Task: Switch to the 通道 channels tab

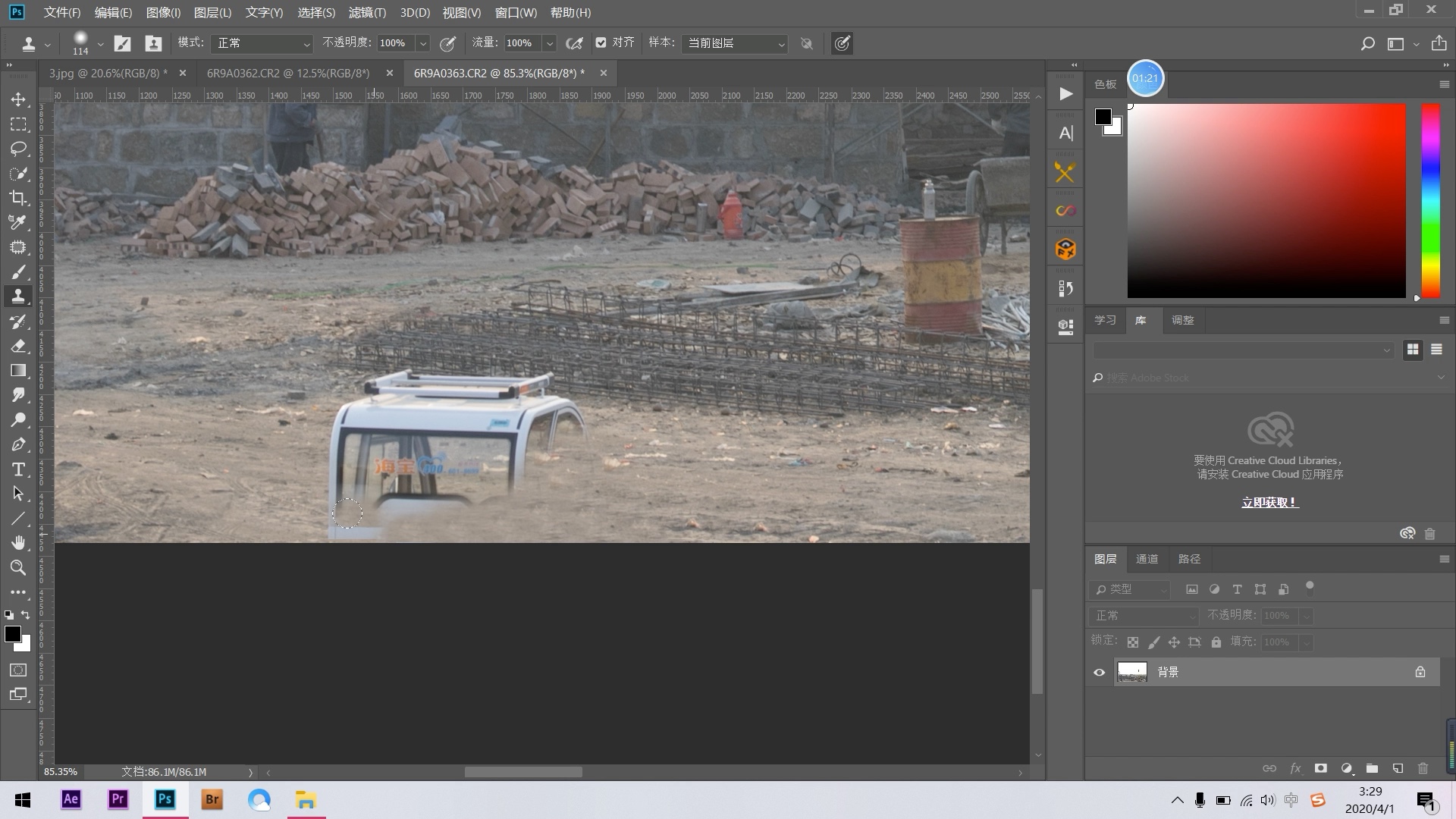Action: click(x=1146, y=559)
